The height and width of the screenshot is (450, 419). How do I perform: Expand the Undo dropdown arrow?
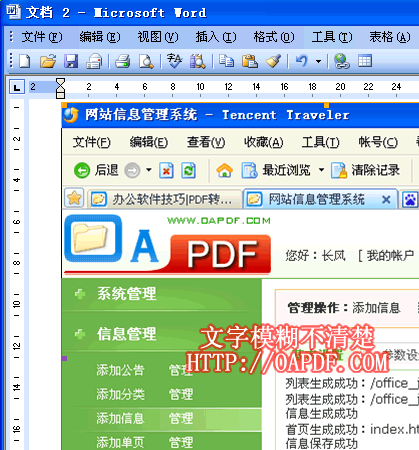[318, 61]
